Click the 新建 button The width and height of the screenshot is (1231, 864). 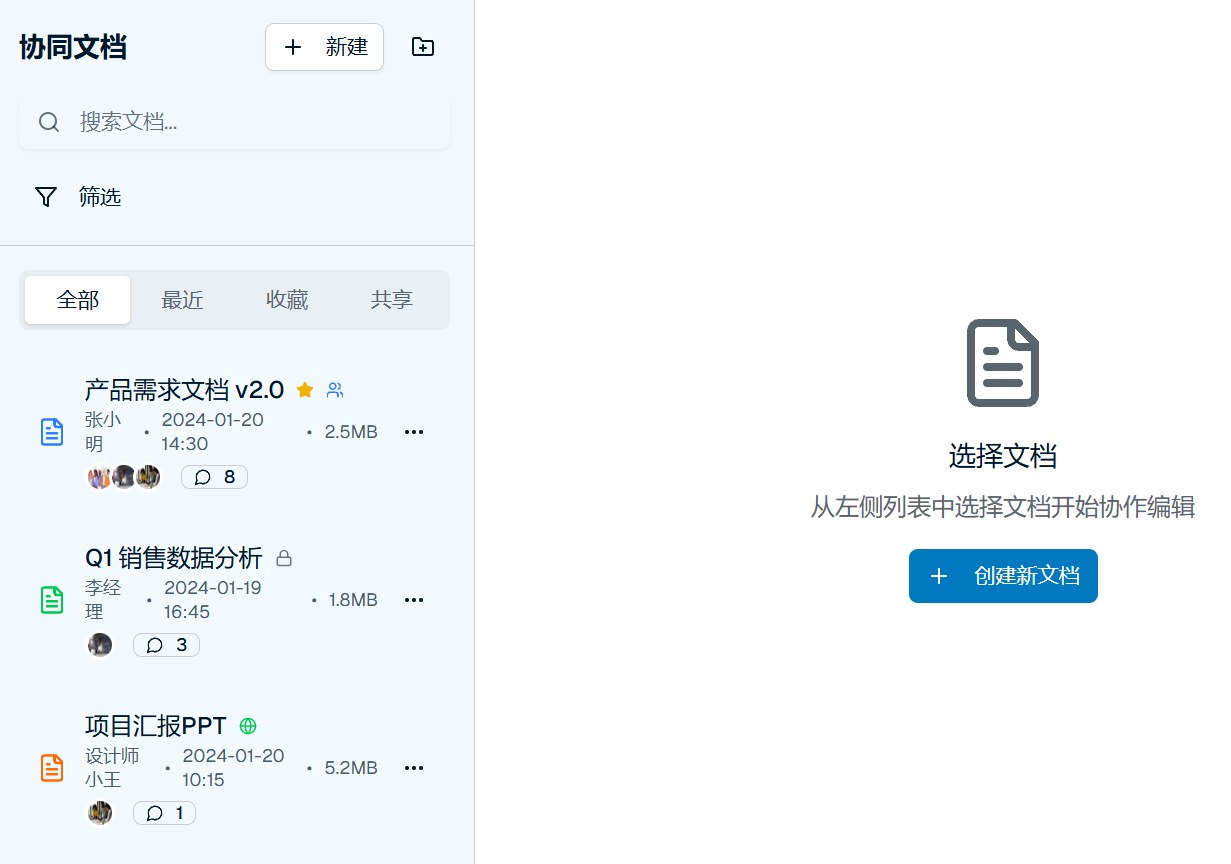click(324, 47)
